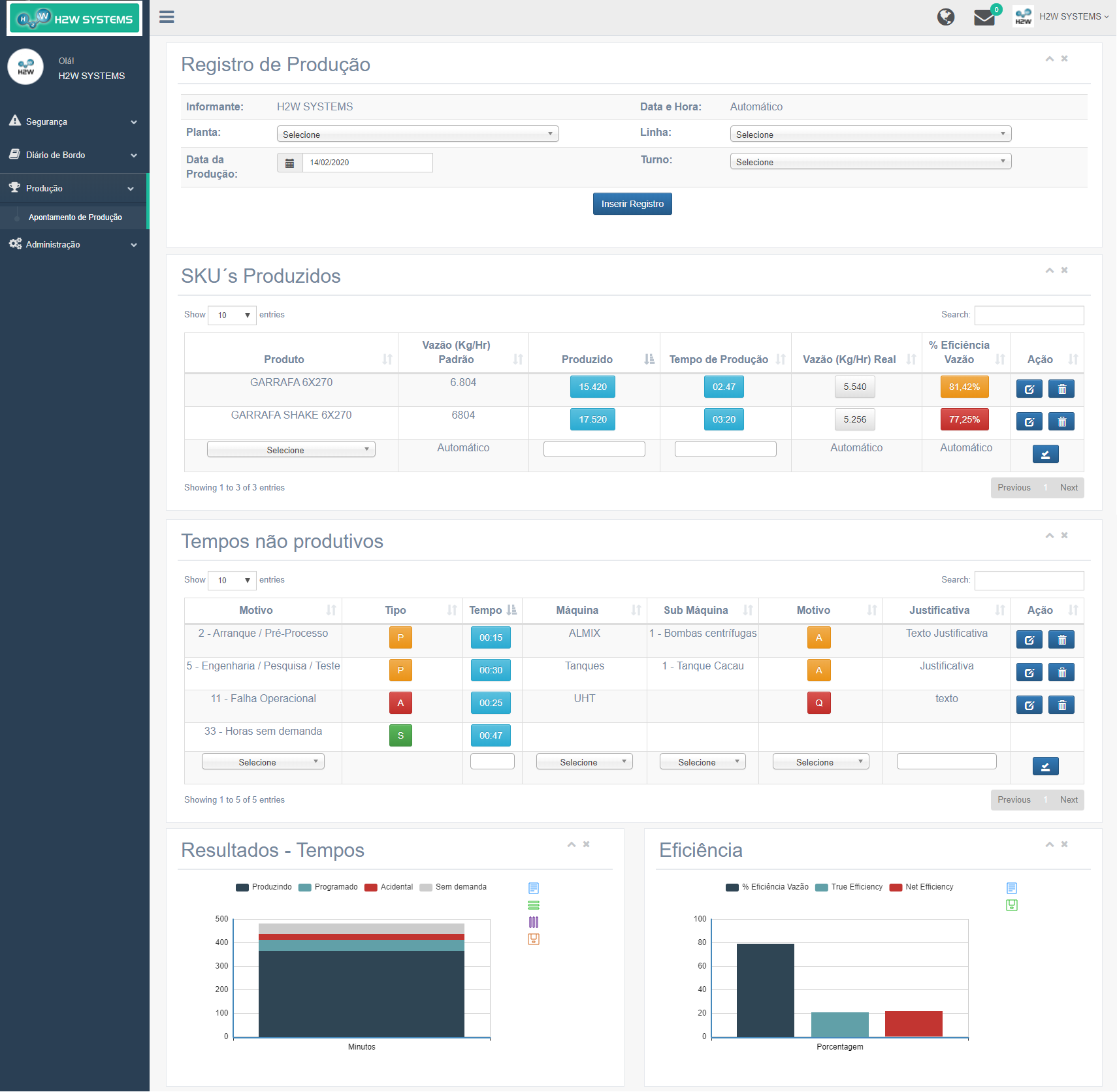Click the globe icon in the header
The height and width of the screenshot is (1092, 1117).
945,17
